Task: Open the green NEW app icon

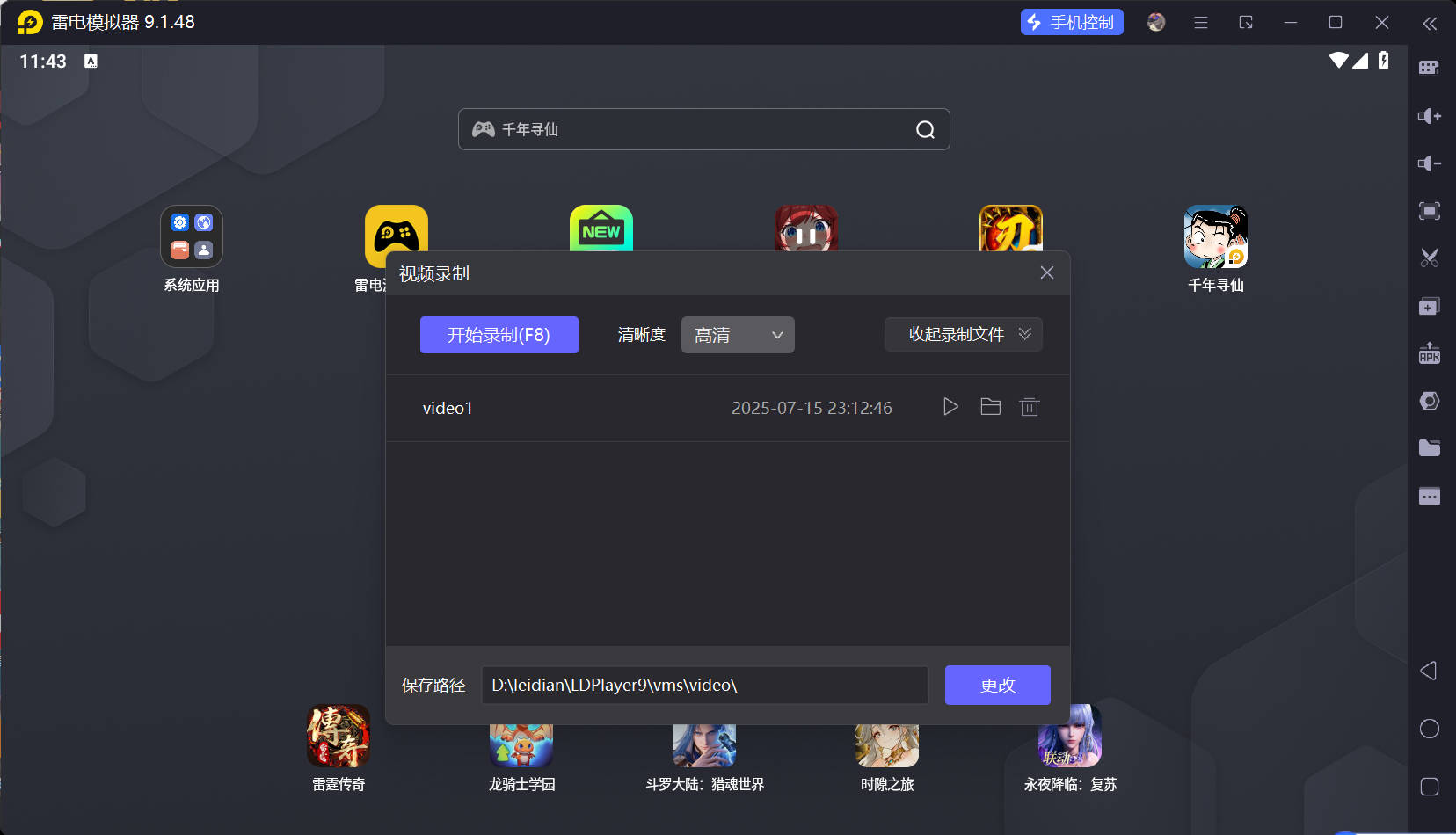Action: tap(601, 229)
